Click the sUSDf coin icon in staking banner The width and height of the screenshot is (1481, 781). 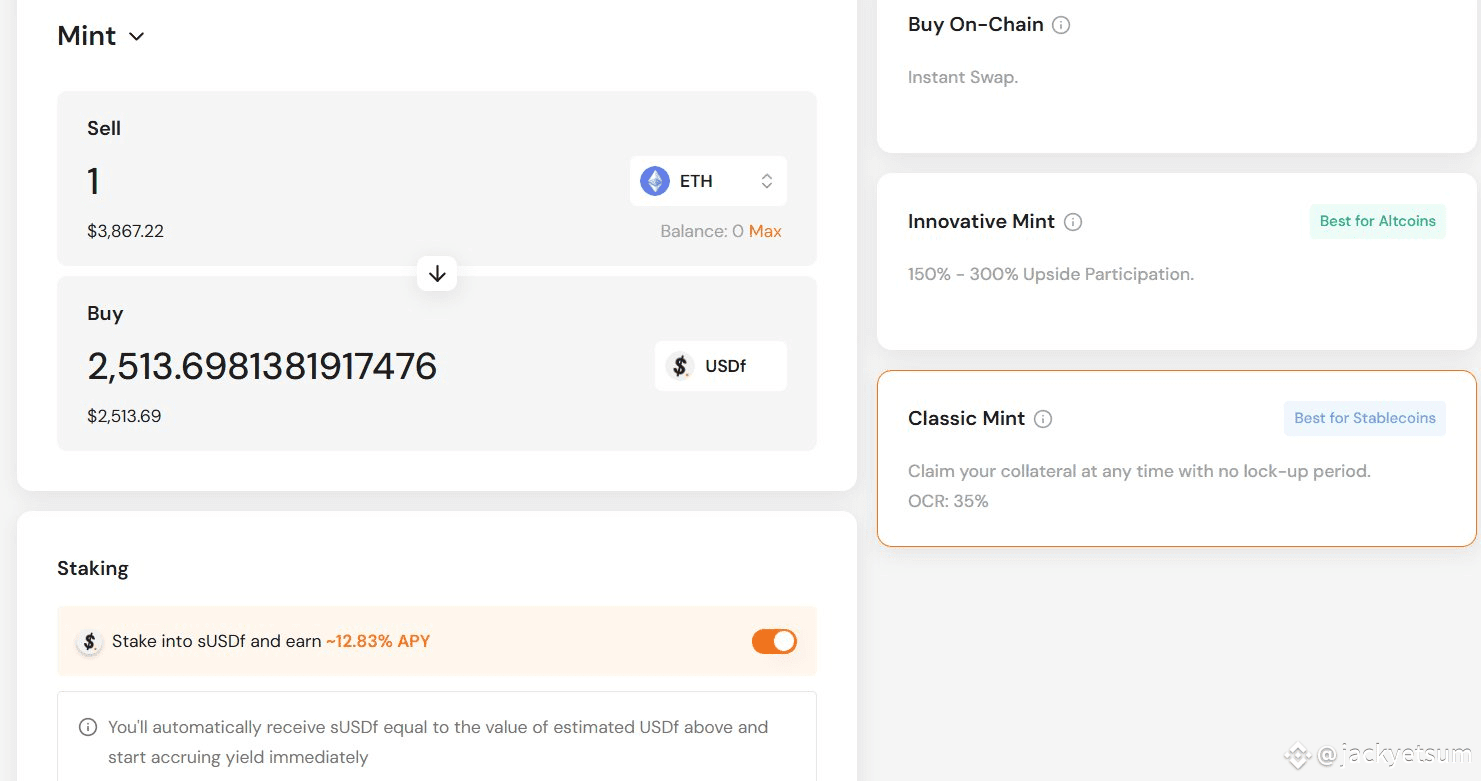click(x=90, y=642)
